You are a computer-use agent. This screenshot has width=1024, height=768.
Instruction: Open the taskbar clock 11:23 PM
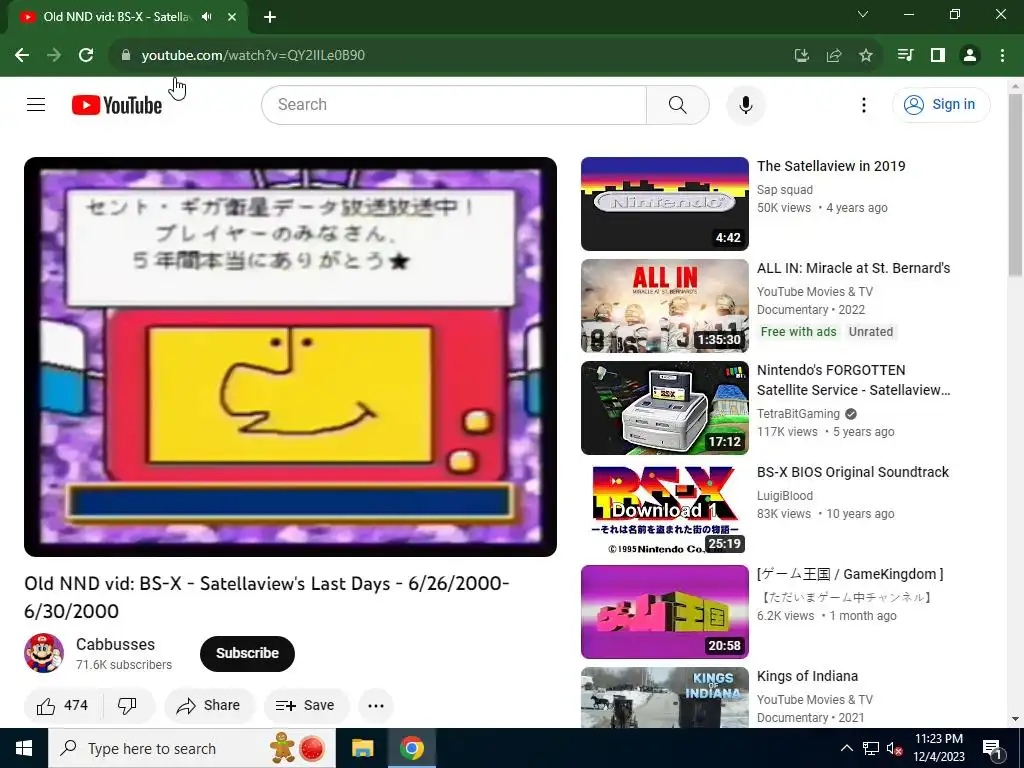pyautogui.click(x=938, y=748)
